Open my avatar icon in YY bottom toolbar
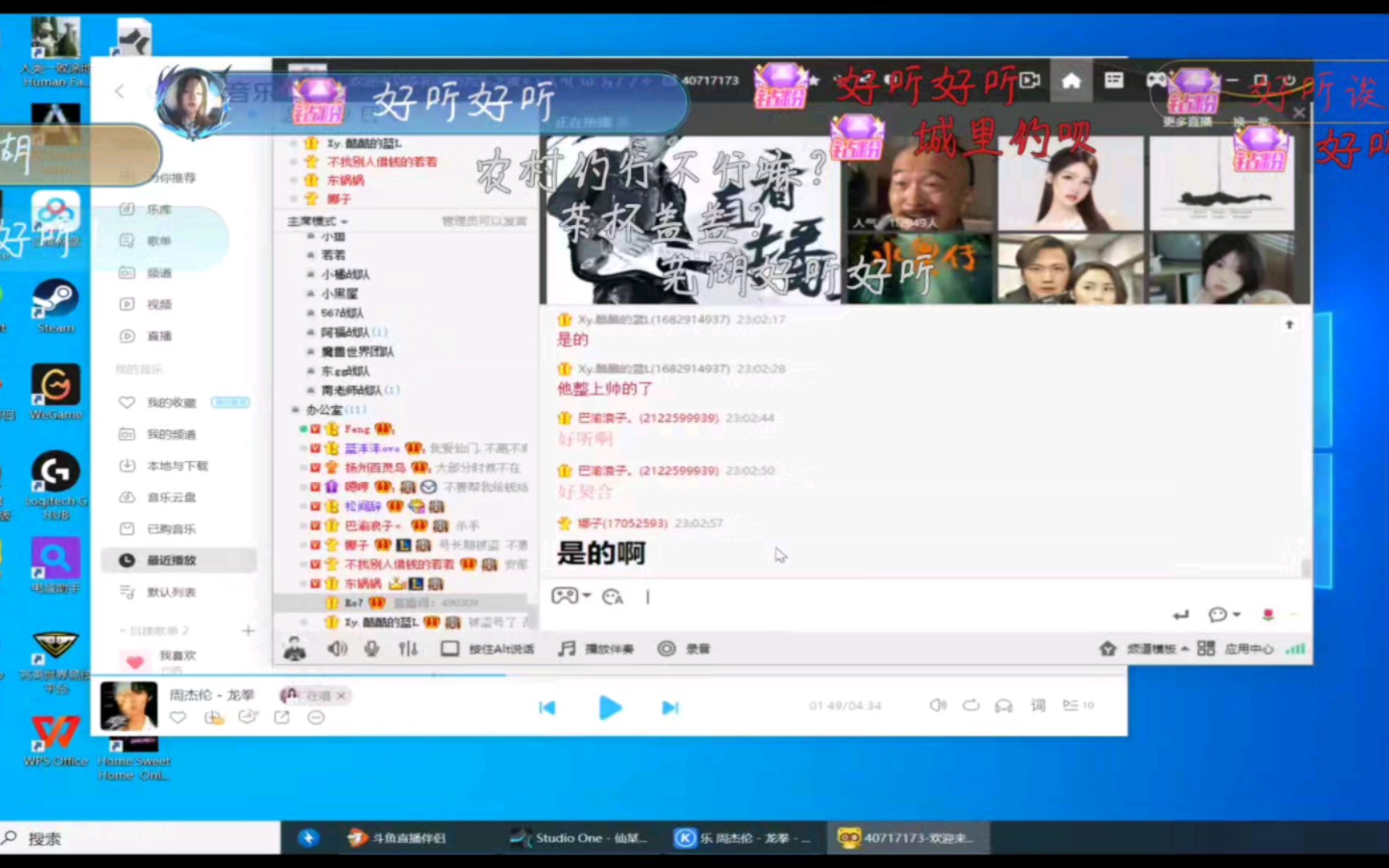Image resolution: width=1389 pixels, height=868 pixels. point(295,649)
